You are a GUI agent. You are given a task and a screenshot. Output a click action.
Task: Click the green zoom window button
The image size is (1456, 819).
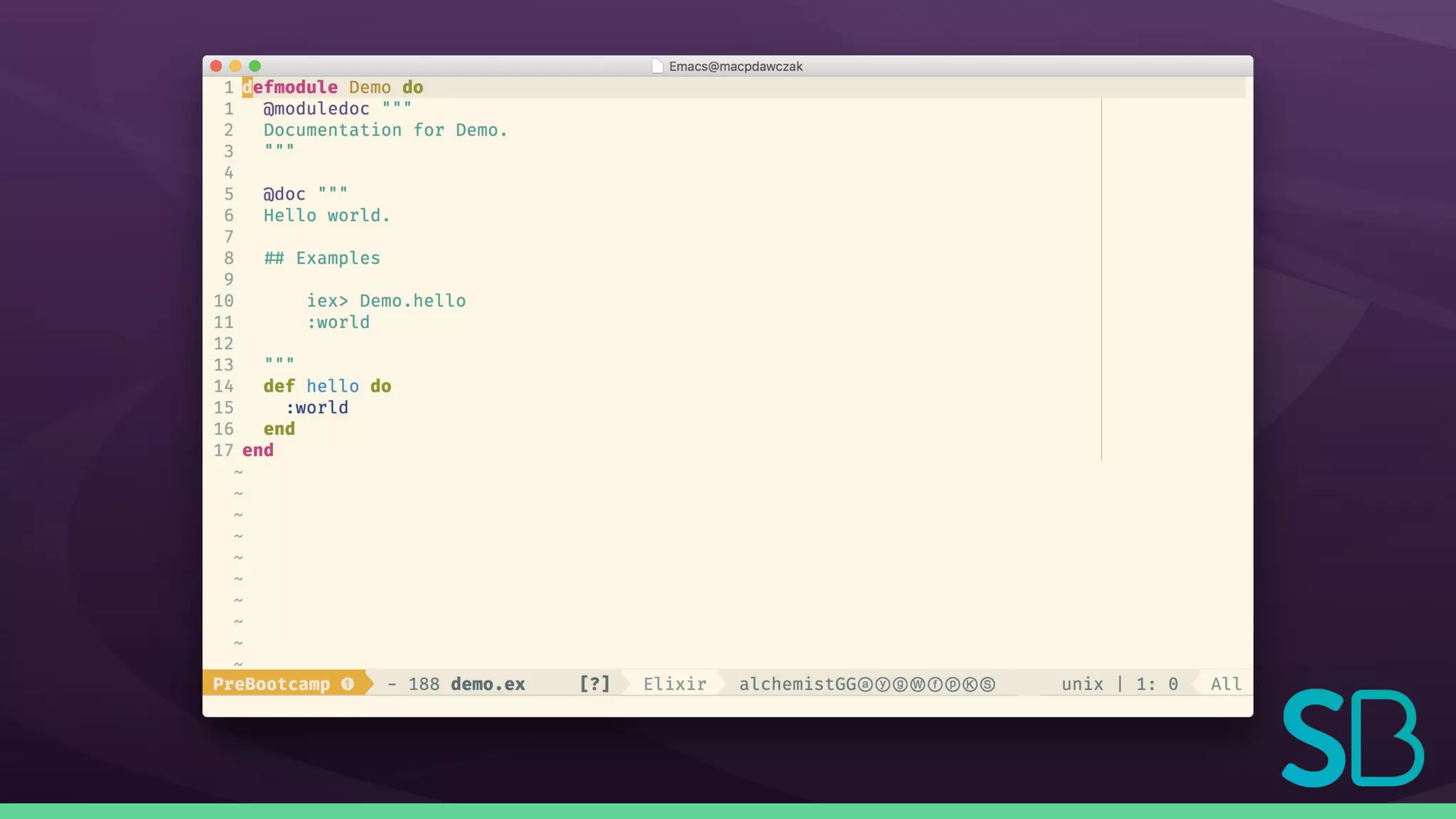click(255, 66)
